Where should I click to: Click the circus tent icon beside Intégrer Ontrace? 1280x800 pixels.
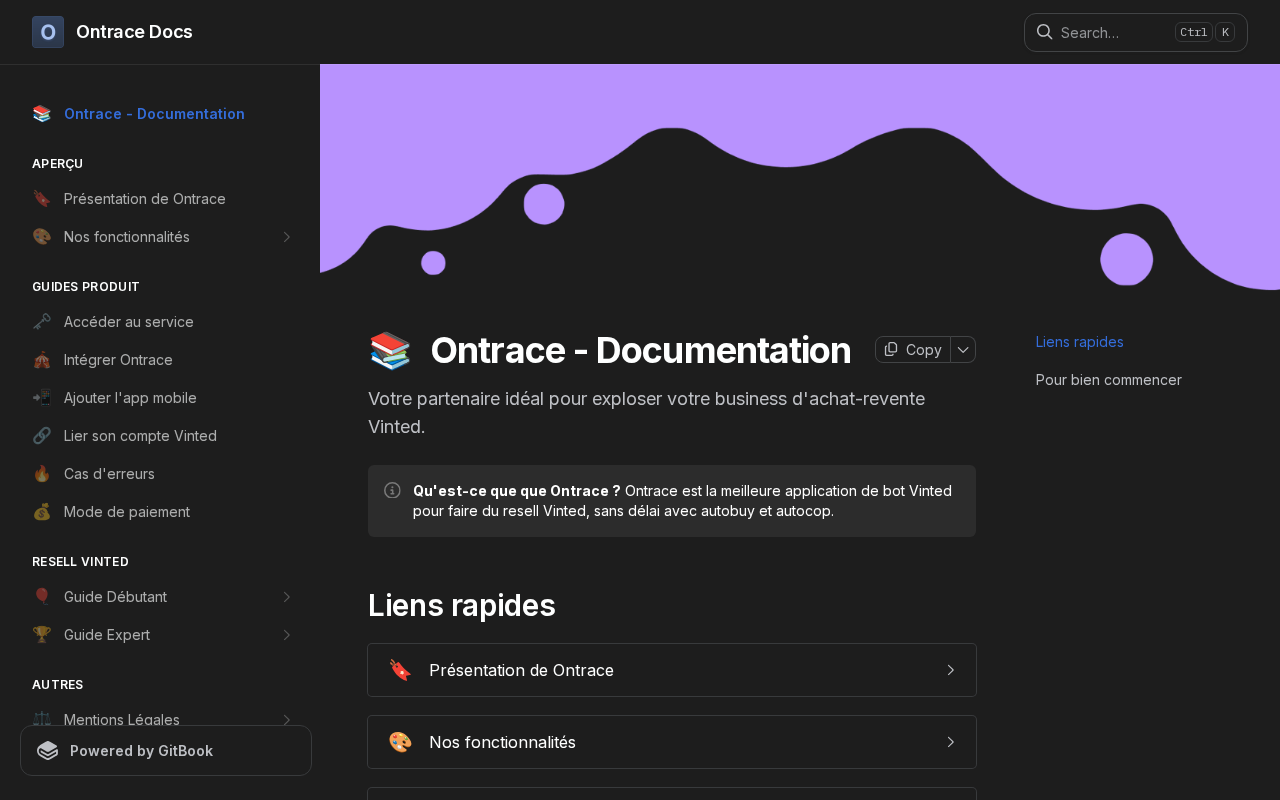point(42,360)
